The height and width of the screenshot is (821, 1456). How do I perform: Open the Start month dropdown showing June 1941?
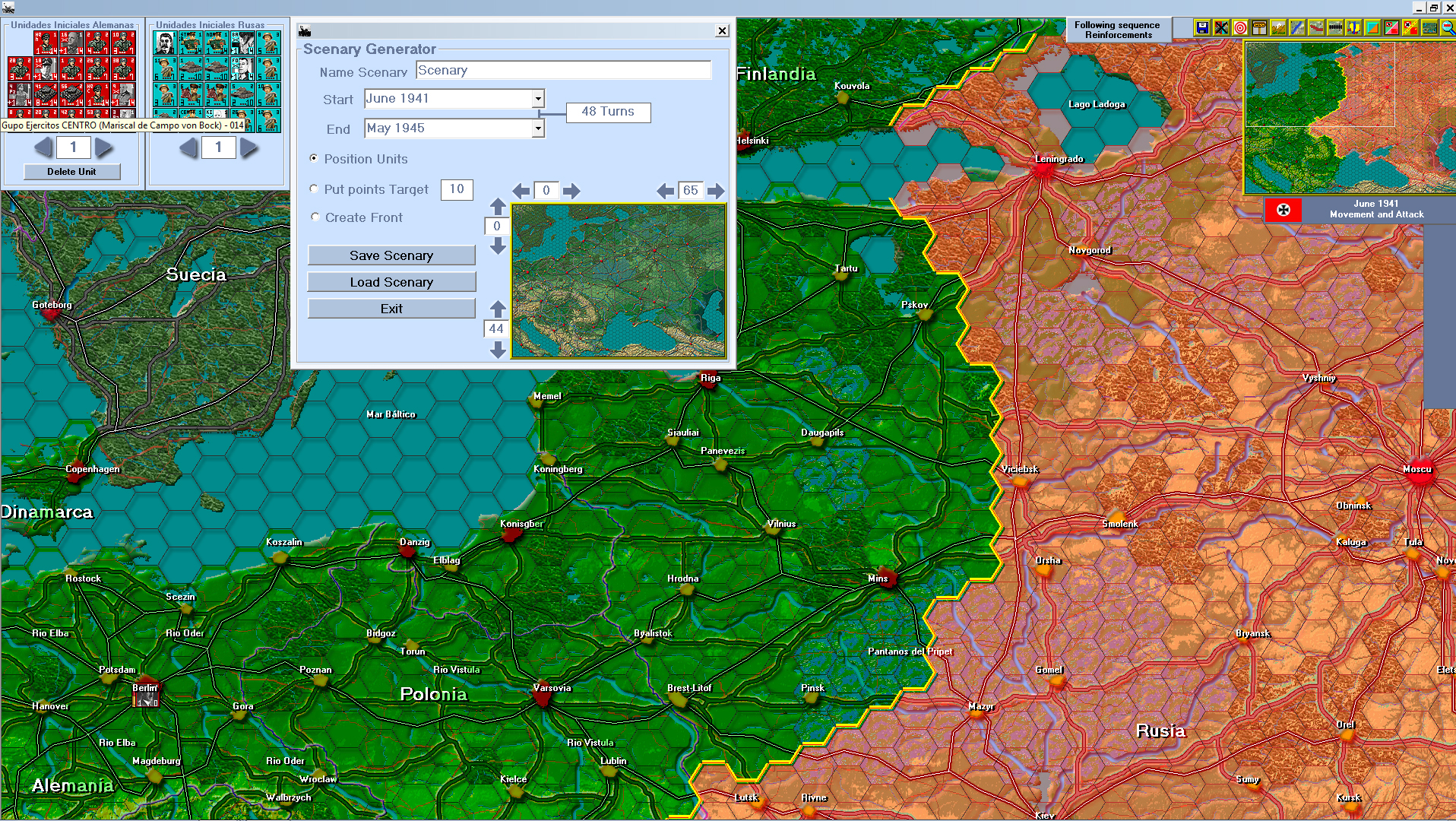coord(537,98)
